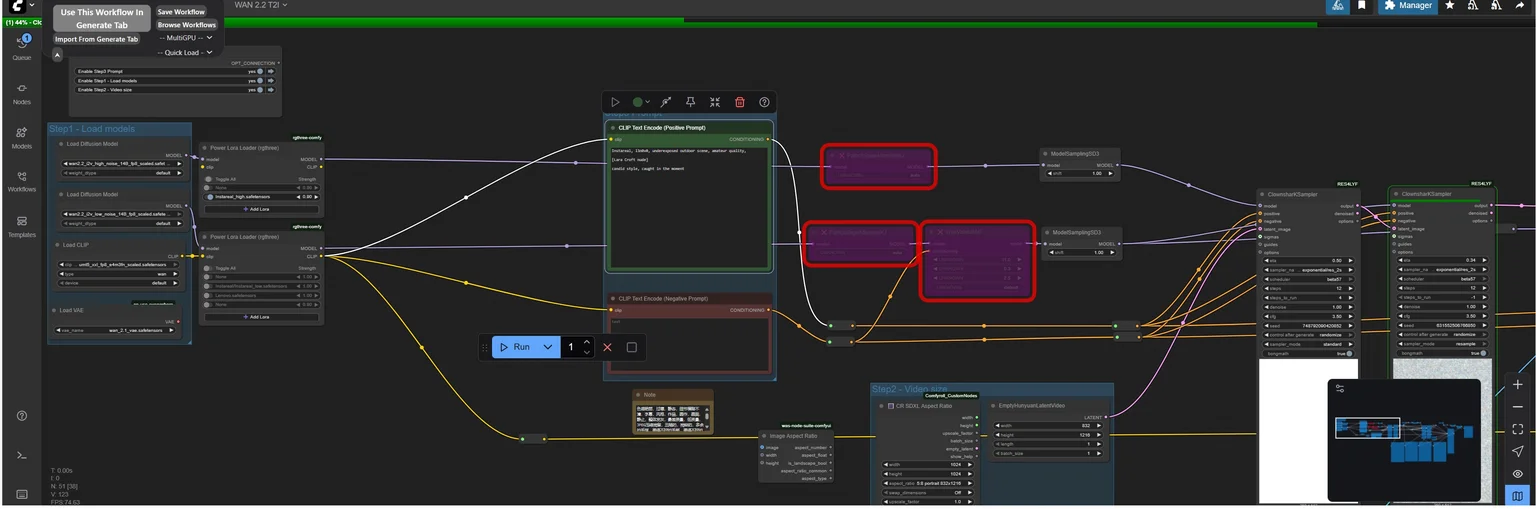Image resolution: width=1536 pixels, height=509 pixels.
Task: Click the bookmark icon in top bar
Action: [1362, 6]
